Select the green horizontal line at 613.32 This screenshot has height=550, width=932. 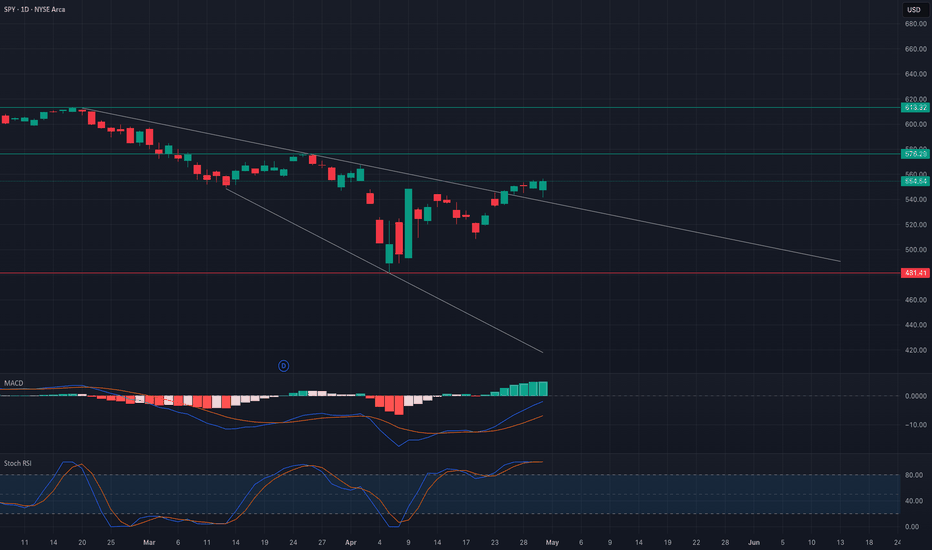click(450, 108)
